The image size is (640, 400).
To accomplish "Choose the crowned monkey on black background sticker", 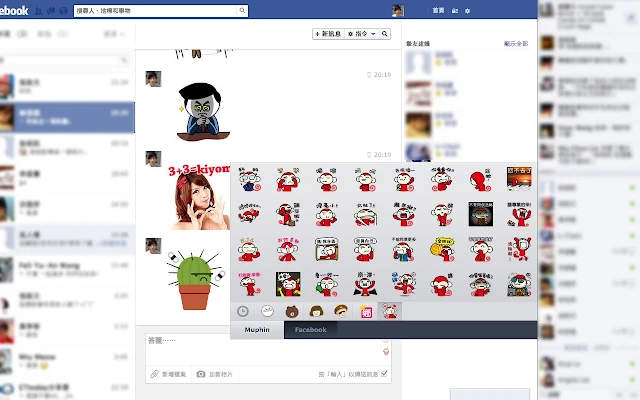I will click(x=288, y=284).
